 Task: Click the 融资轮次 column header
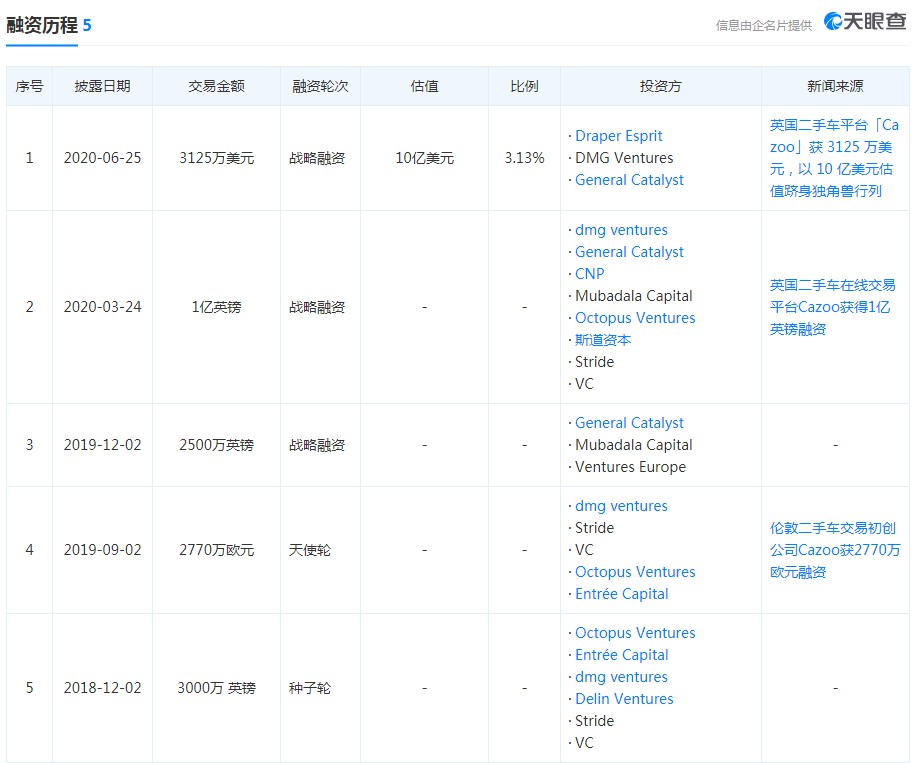[x=320, y=86]
